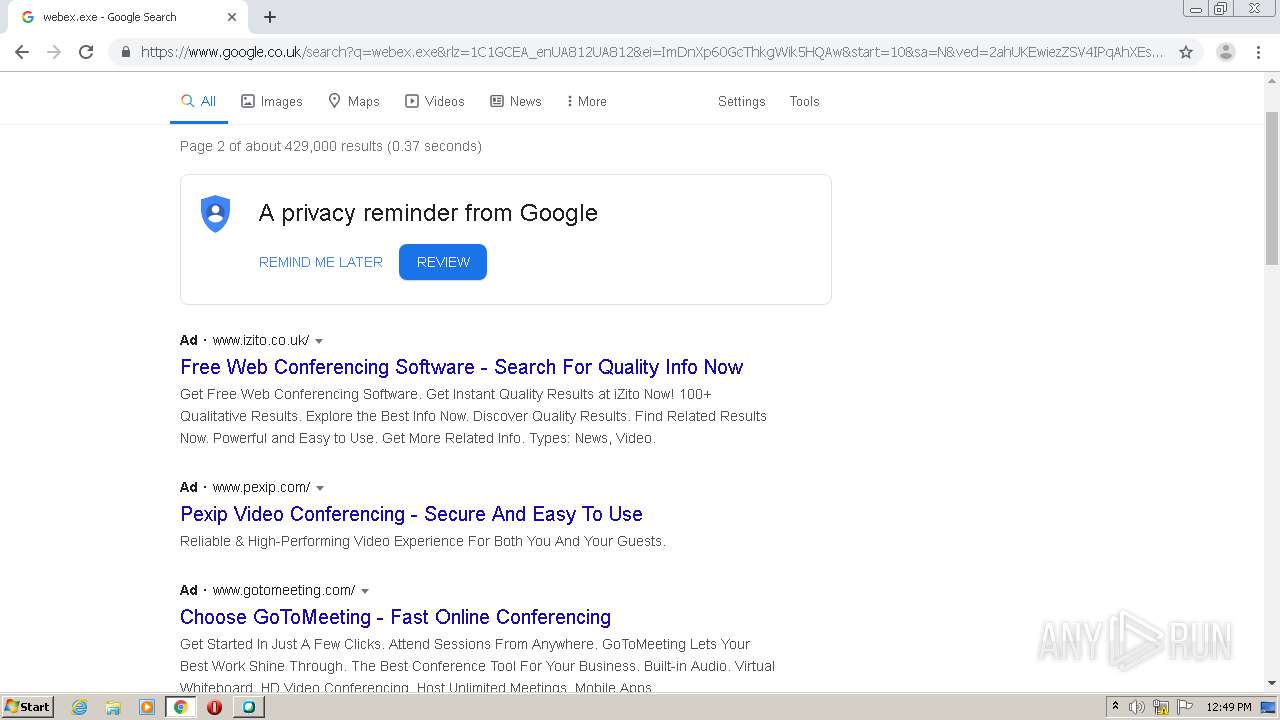The height and width of the screenshot is (720, 1280).
Task: Launch the media player from the taskbar
Action: click(147, 707)
